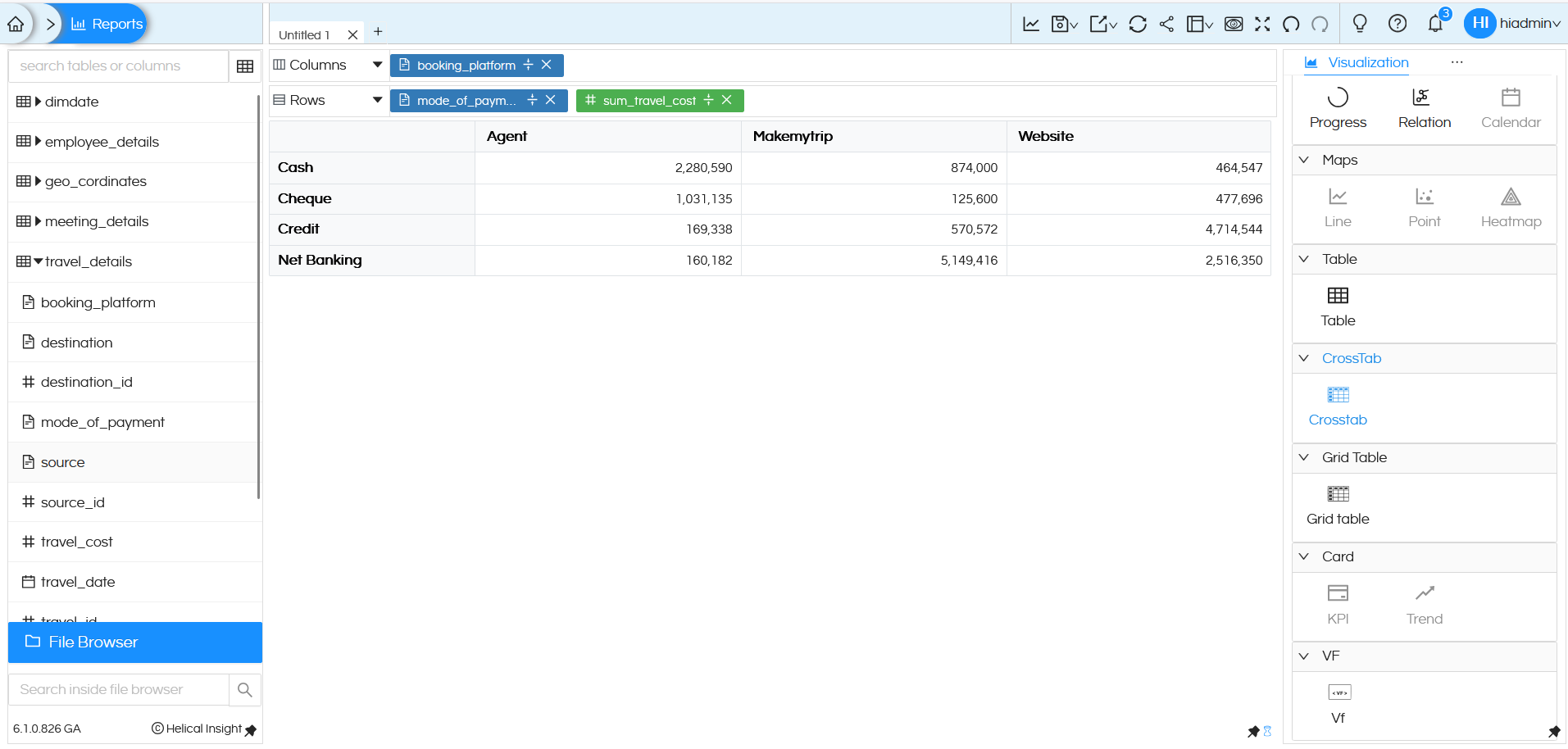The width and height of the screenshot is (1568, 749).
Task: Open the share report icon
Action: 1166,25
